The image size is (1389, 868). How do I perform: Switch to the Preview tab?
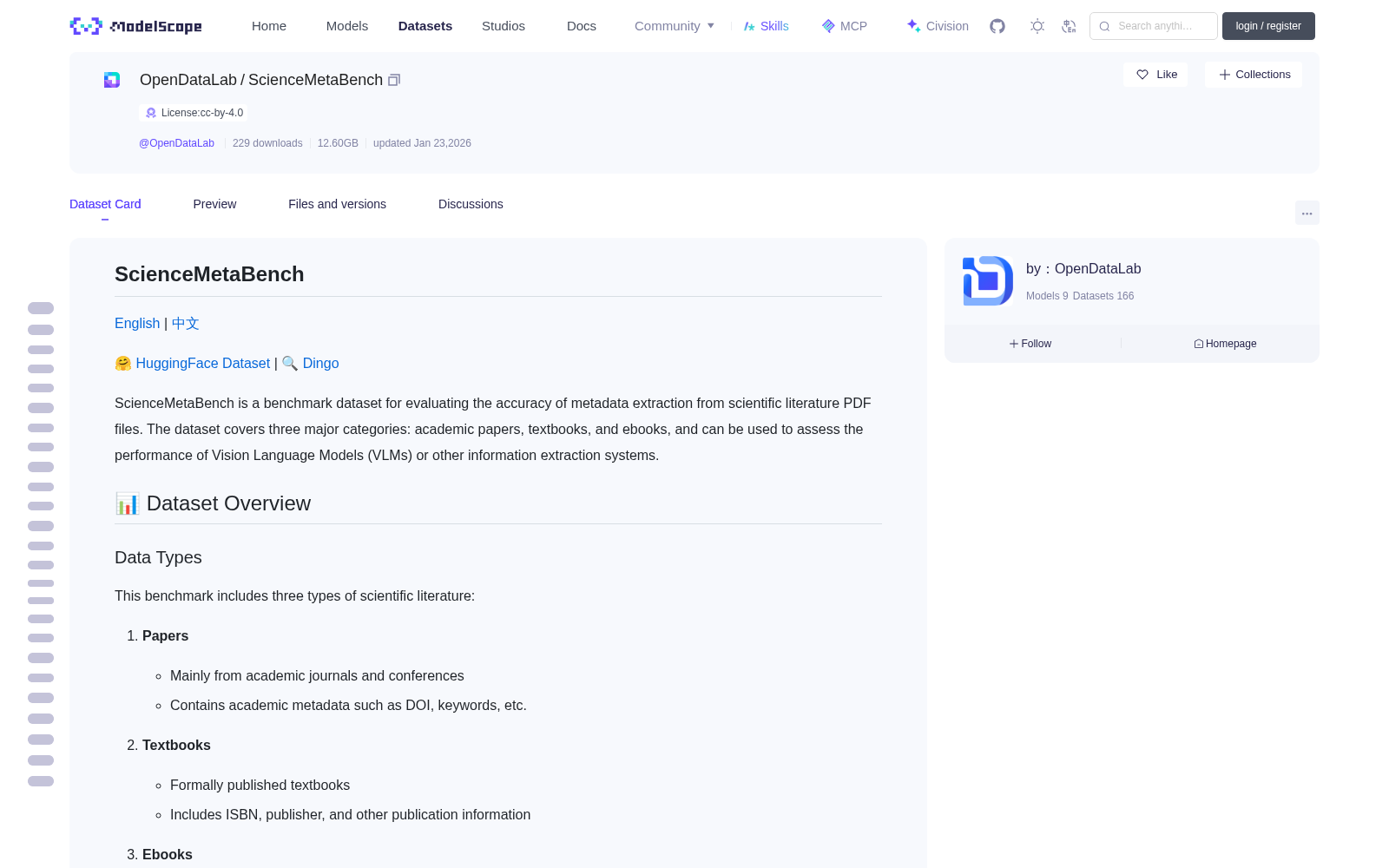click(x=214, y=204)
